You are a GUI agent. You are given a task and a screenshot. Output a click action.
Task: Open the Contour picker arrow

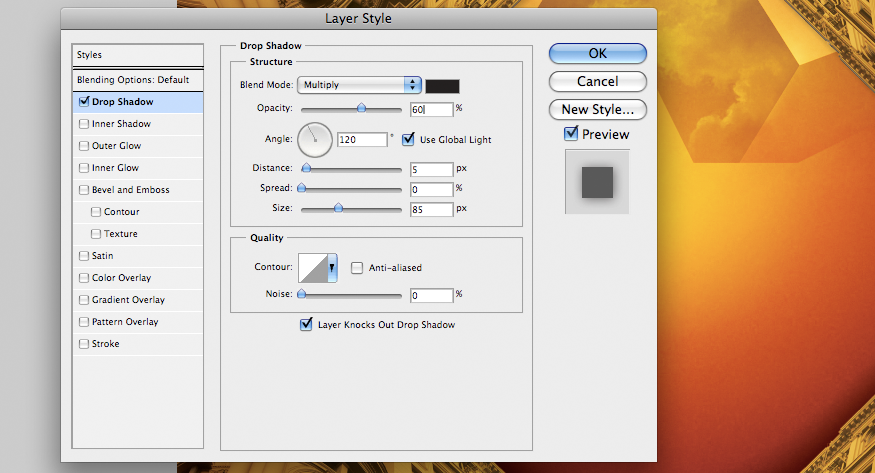tap(332, 268)
